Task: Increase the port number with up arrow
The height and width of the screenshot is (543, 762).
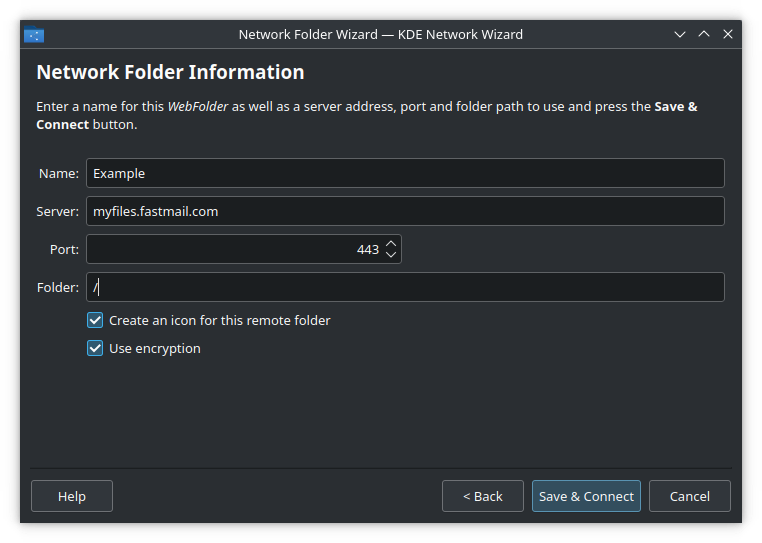Action: tap(391, 243)
